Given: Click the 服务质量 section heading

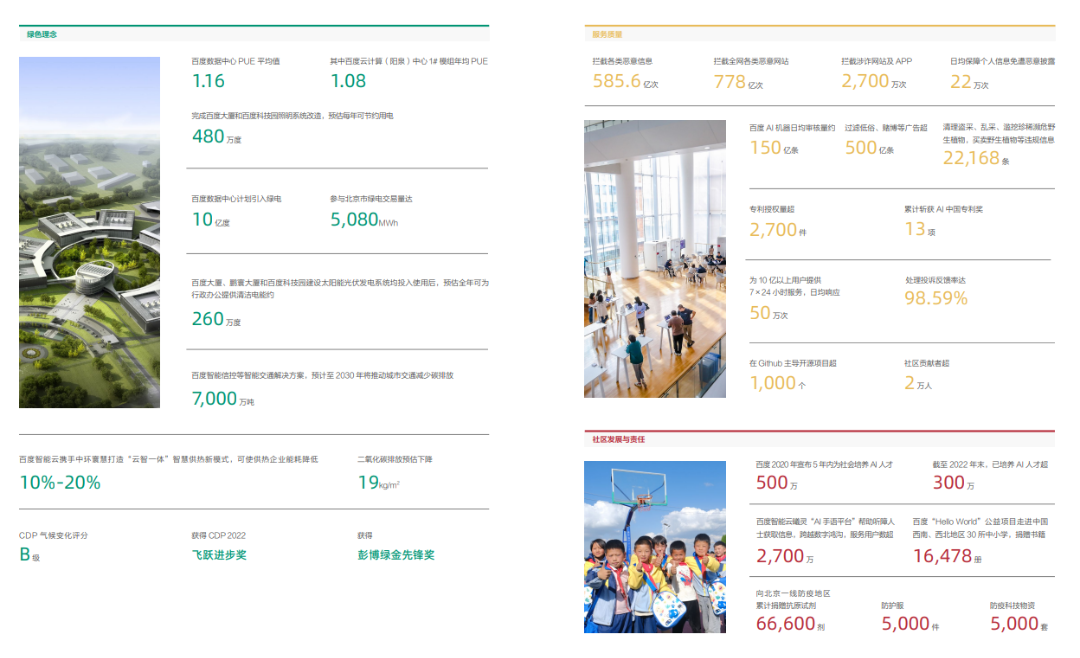Looking at the screenshot, I should 608,34.
